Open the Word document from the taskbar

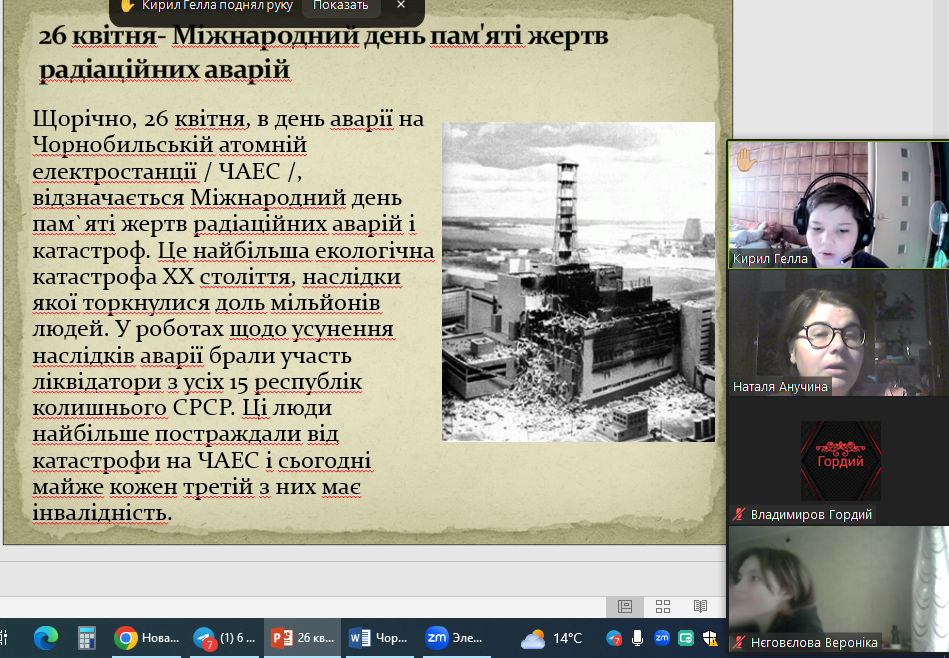[x=379, y=638]
